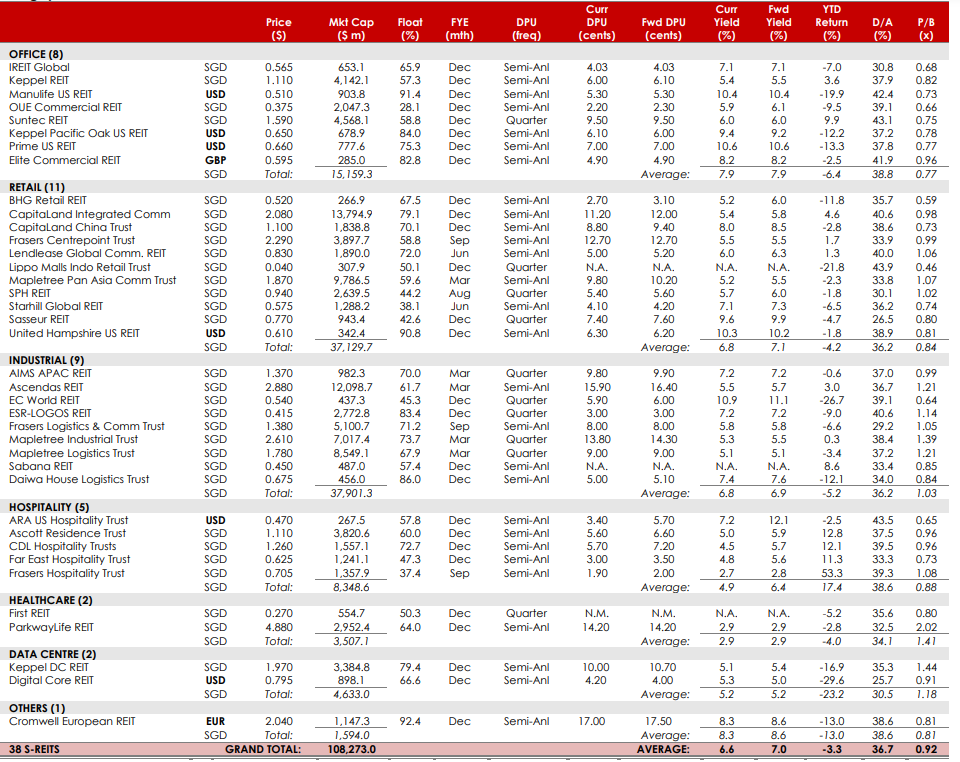Click 'Elite Commercial REIT' label
The height and width of the screenshot is (762, 960).
[64, 160]
